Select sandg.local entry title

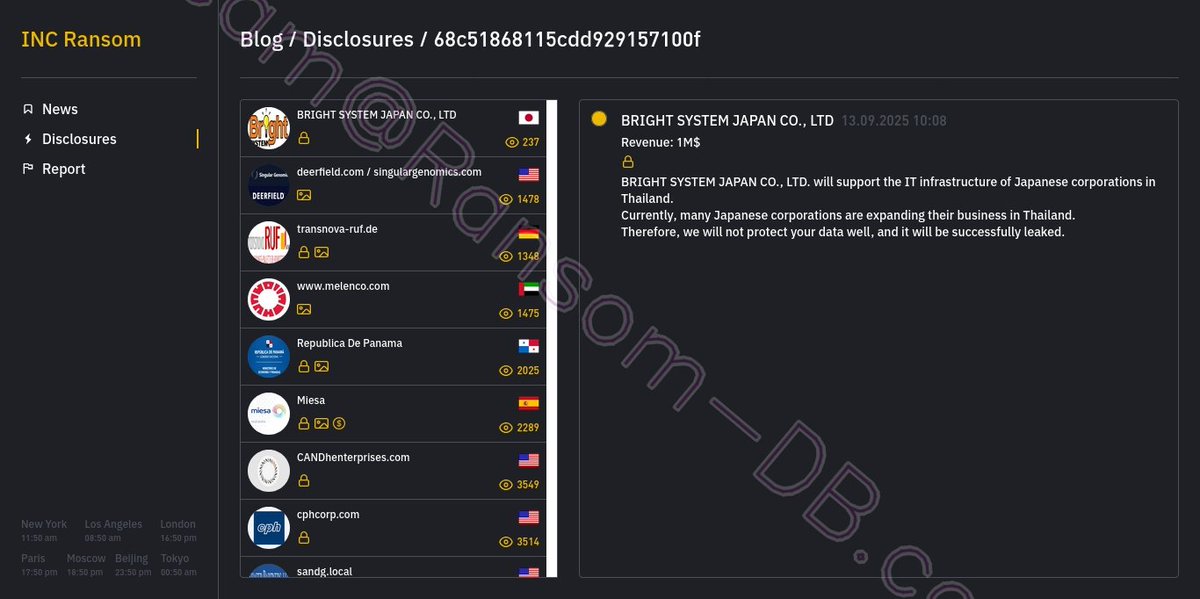pos(324,571)
